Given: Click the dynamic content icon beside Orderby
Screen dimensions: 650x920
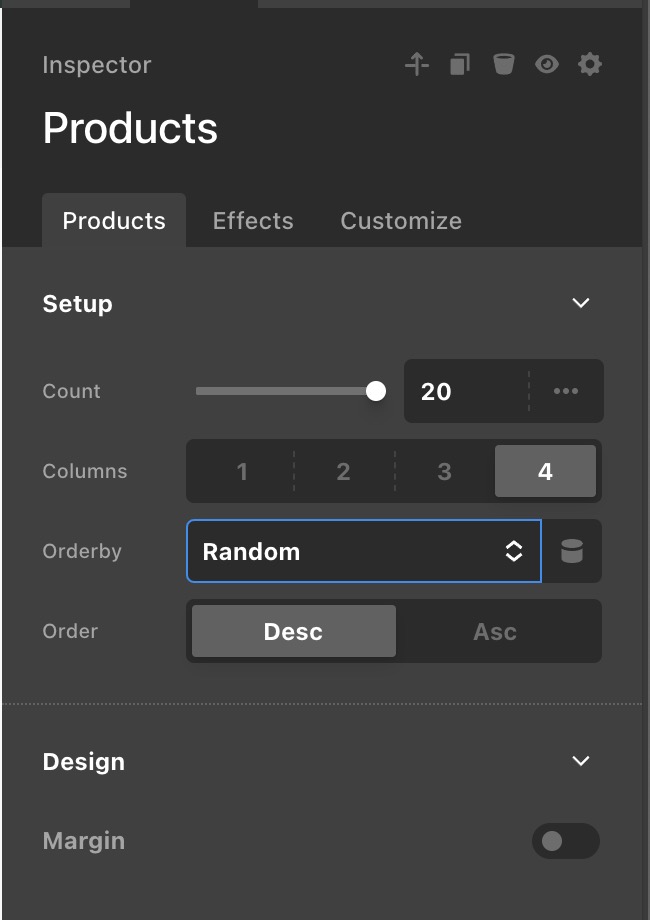Looking at the screenshot, I should (x=572, y=551).
